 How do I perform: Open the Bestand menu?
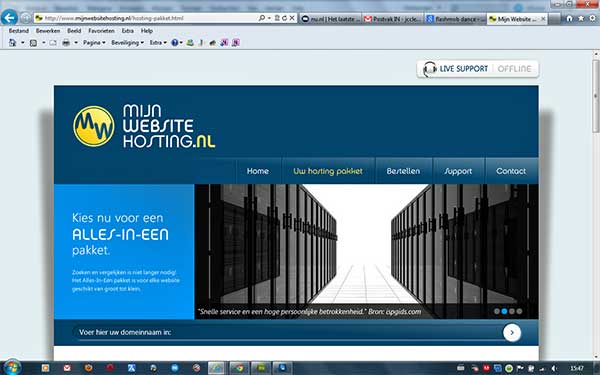(18, 31)
